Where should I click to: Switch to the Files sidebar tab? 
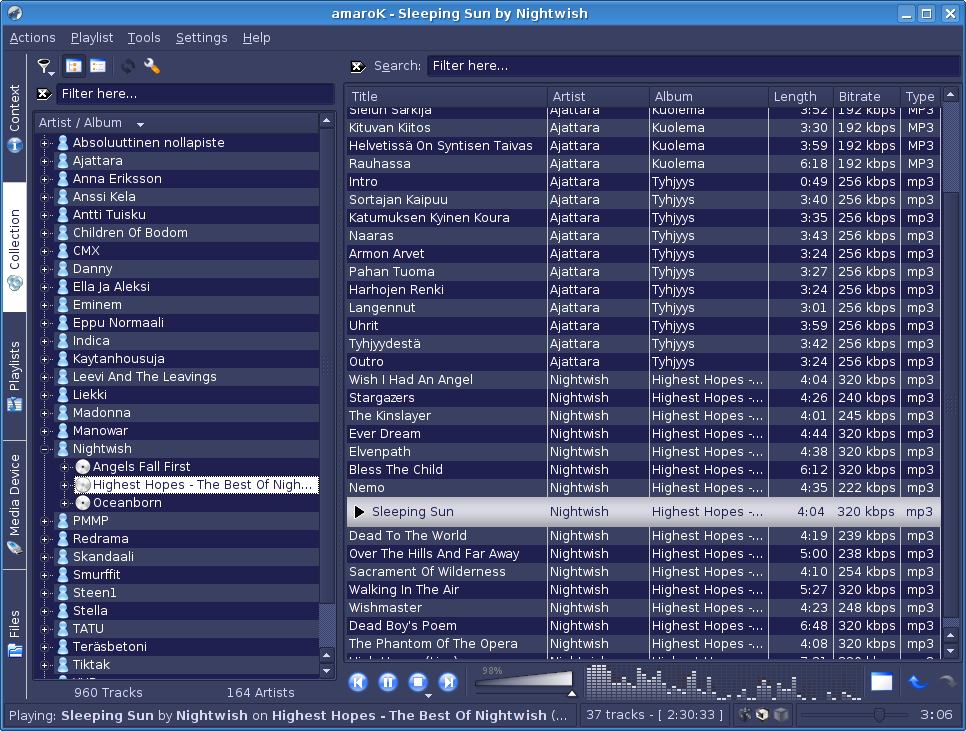[15, 632]
